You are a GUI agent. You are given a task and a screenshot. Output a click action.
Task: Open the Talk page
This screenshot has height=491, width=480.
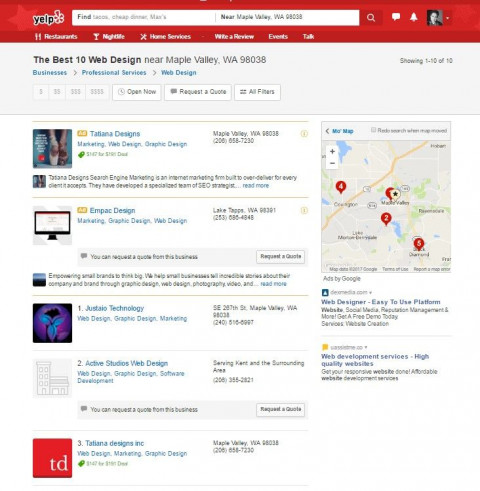click(308, 37)
